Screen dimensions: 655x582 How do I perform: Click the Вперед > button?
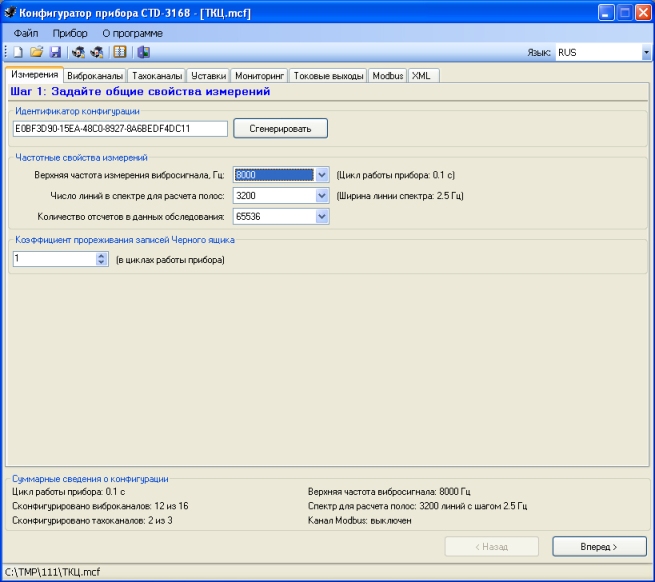click(599, 547)
